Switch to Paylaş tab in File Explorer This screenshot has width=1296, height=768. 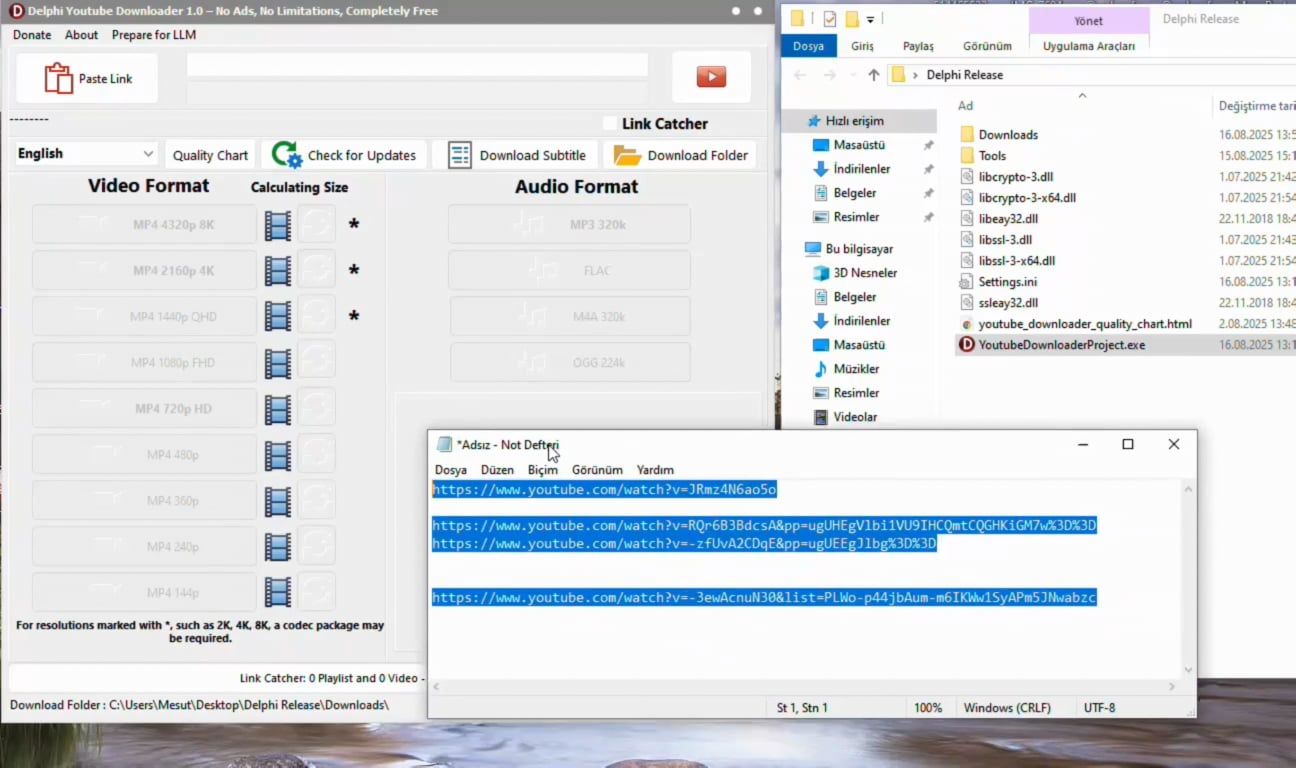918,46
